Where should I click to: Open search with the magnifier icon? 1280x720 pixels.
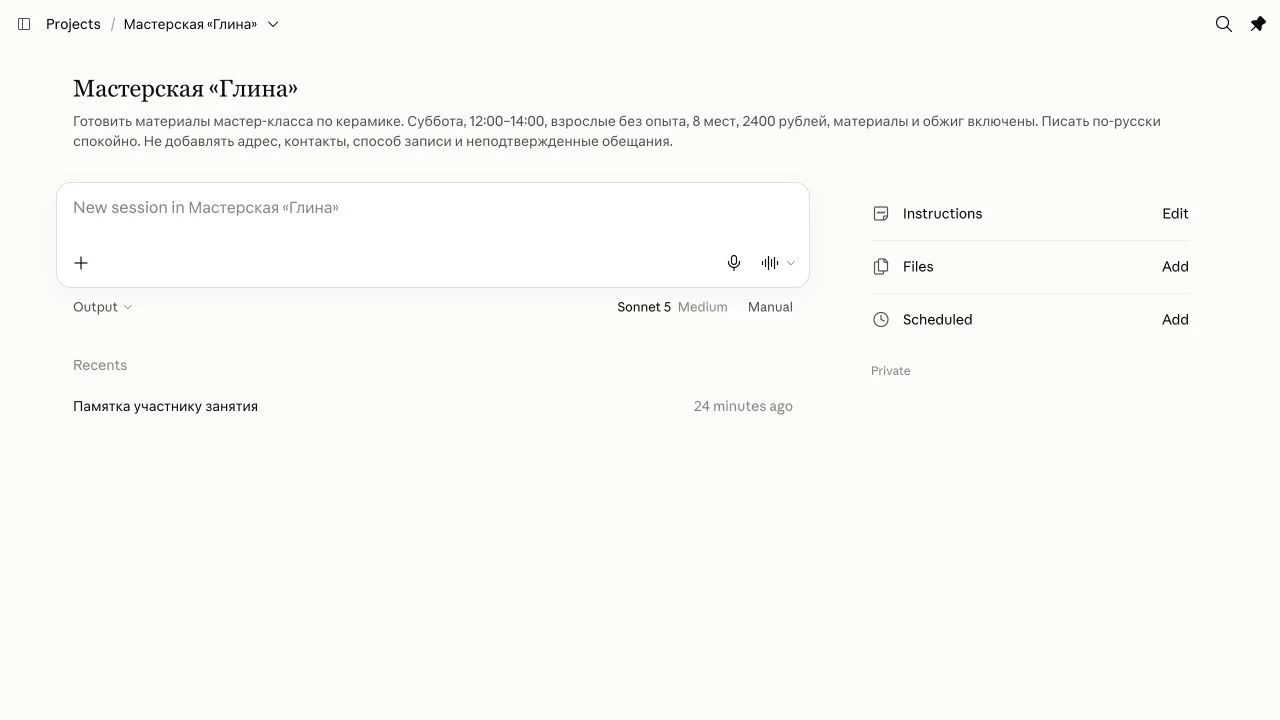tap(1223, 24)
